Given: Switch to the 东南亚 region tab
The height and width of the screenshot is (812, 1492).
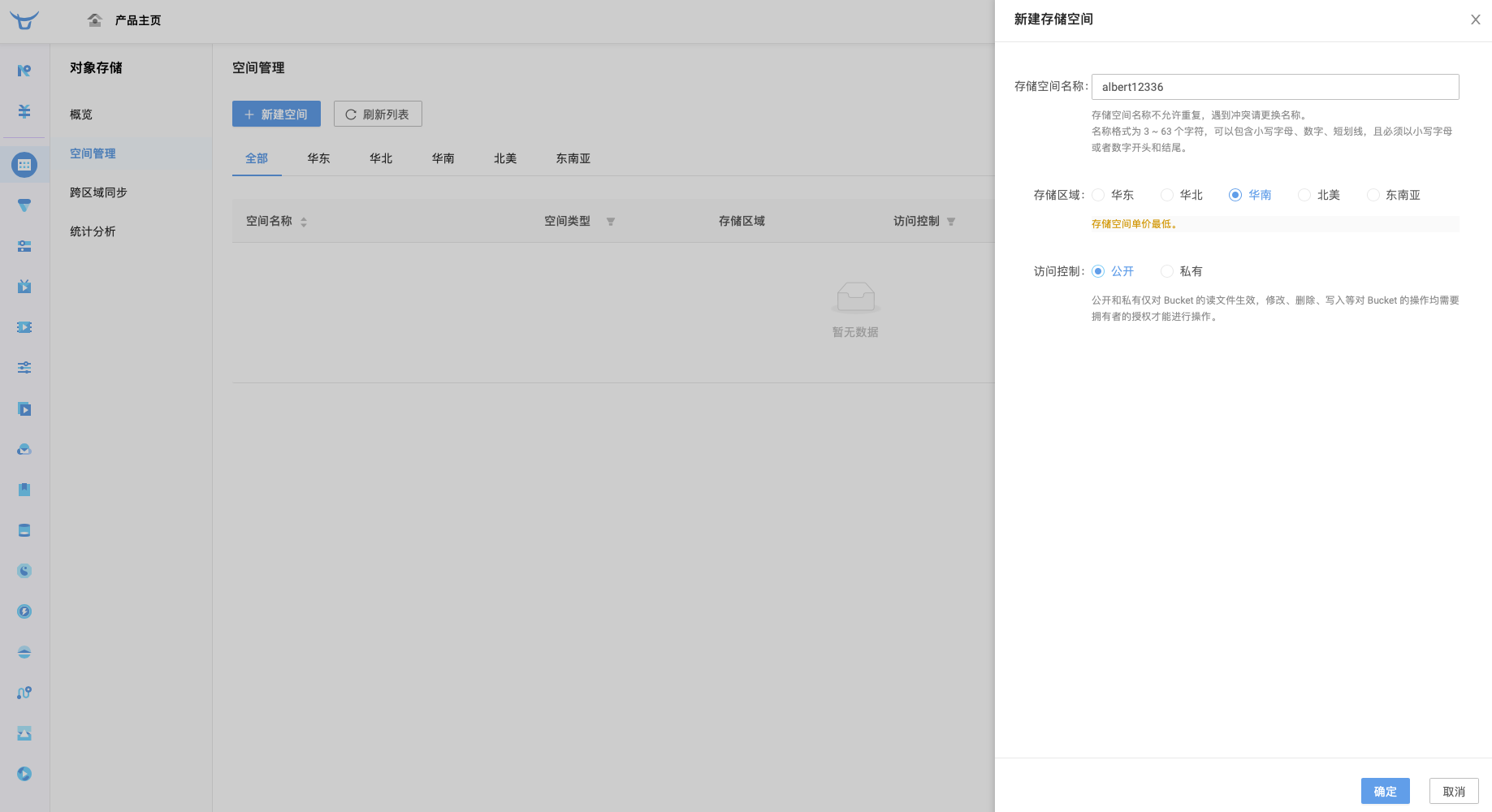Looking at the screenshot, I should [x=572, y=158].
